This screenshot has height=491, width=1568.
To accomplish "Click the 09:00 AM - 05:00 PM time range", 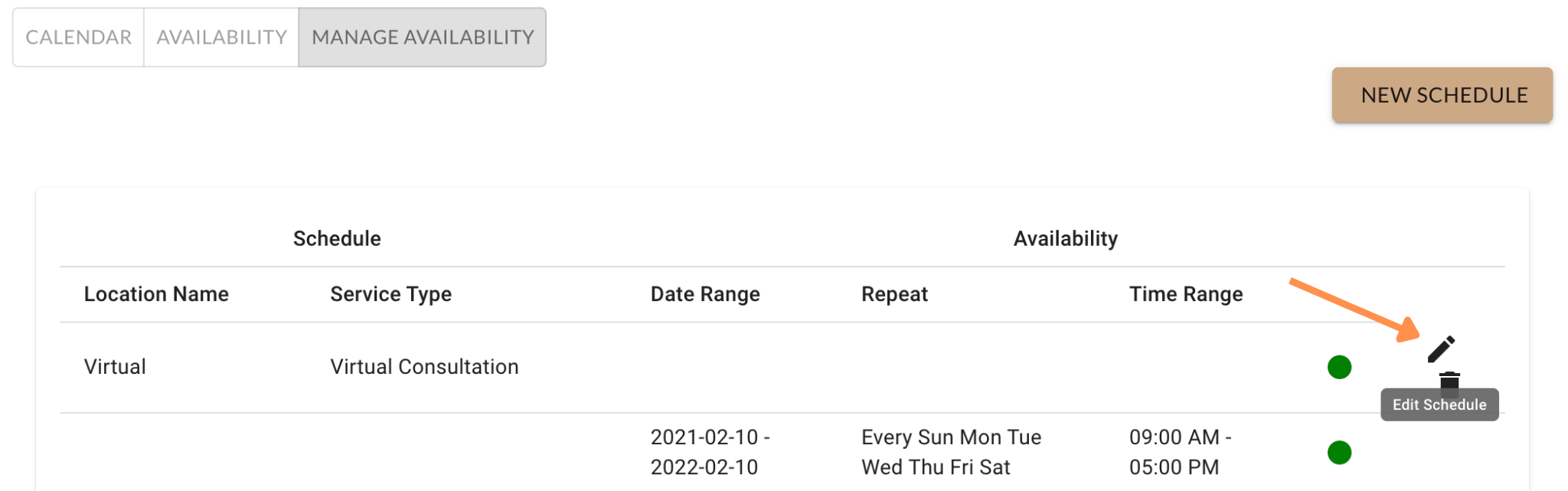I will (1180, 452).
